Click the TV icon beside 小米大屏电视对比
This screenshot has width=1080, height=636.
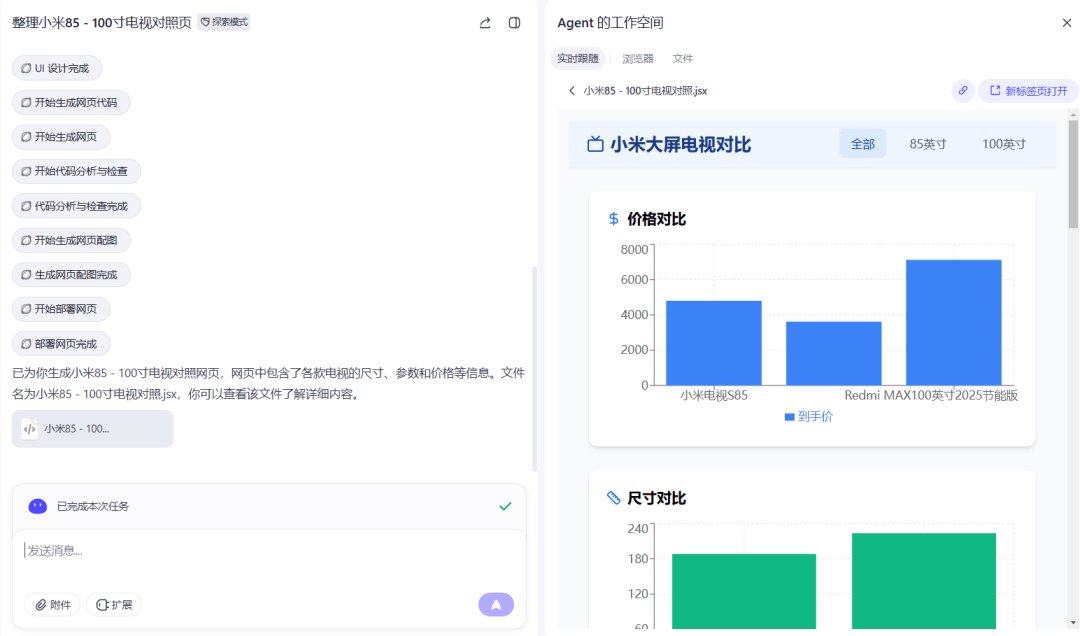click(595, 145)
